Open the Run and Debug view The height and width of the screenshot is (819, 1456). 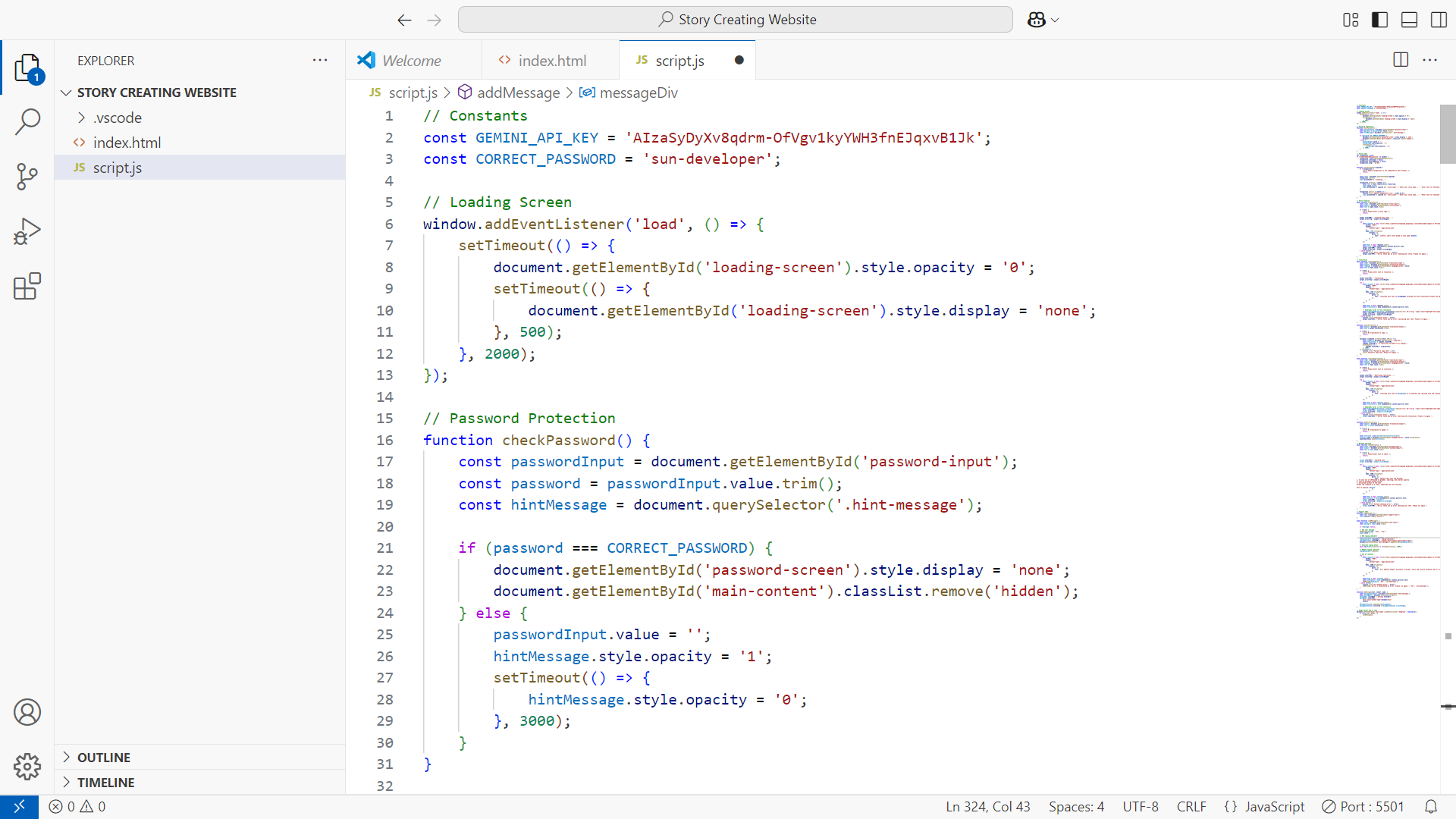(27, 231)
